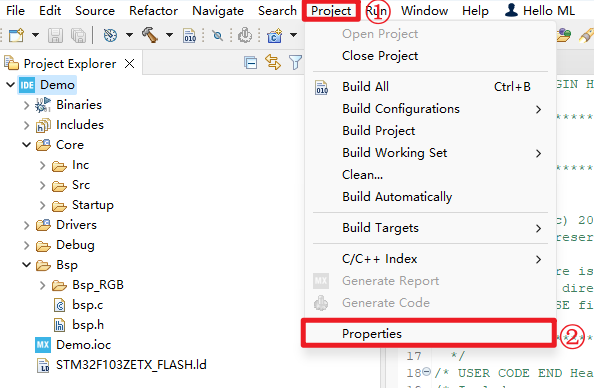The height and width of the screenshot is (388, 594).
Task: Open the dropdown arrow next to the configuration gear icon
Action: coord(129,35)
